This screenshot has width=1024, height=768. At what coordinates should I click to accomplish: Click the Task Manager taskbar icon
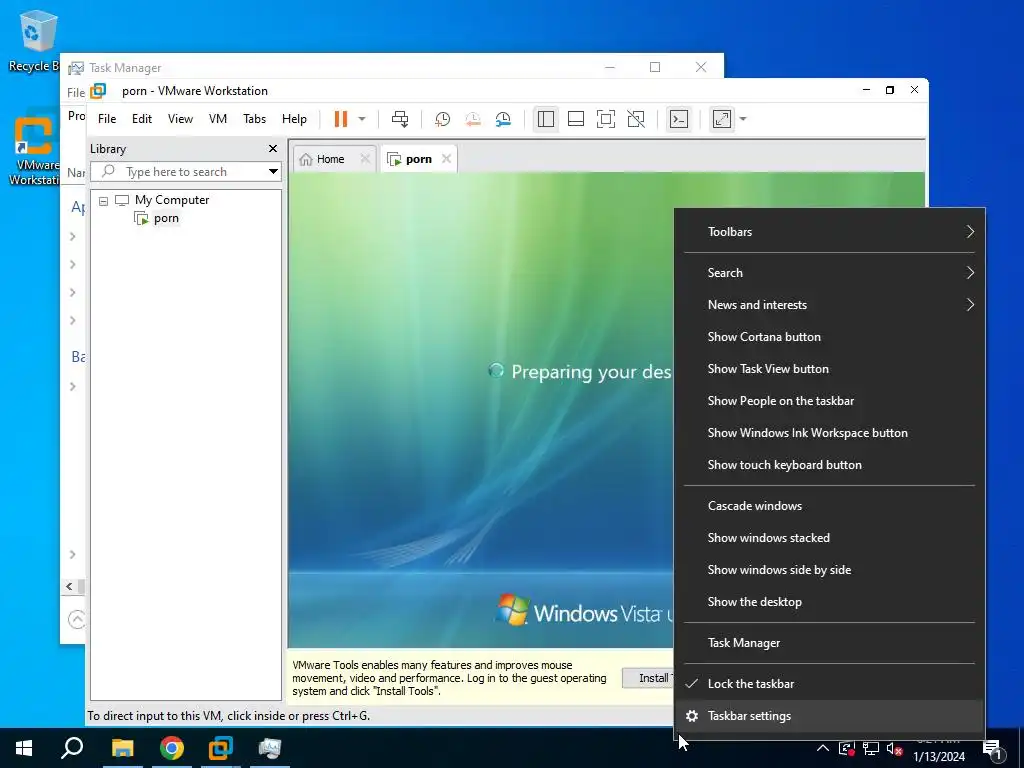(x=270, y=748)
